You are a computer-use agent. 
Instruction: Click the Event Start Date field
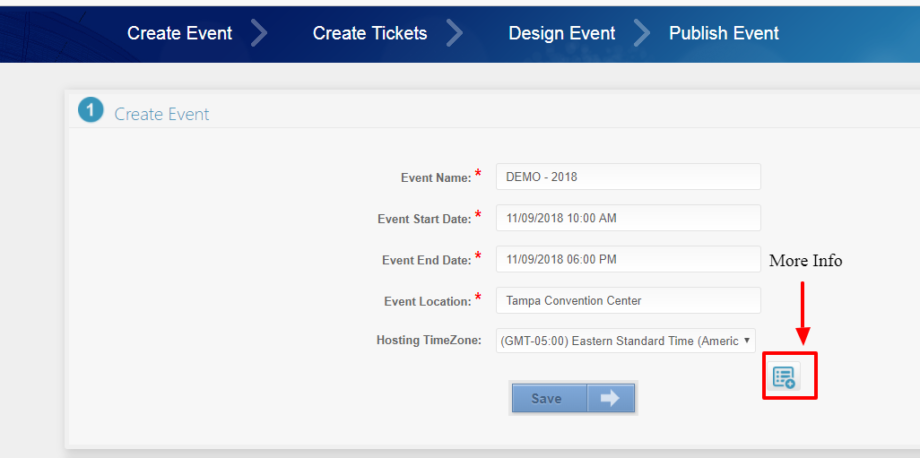[628, 218]
